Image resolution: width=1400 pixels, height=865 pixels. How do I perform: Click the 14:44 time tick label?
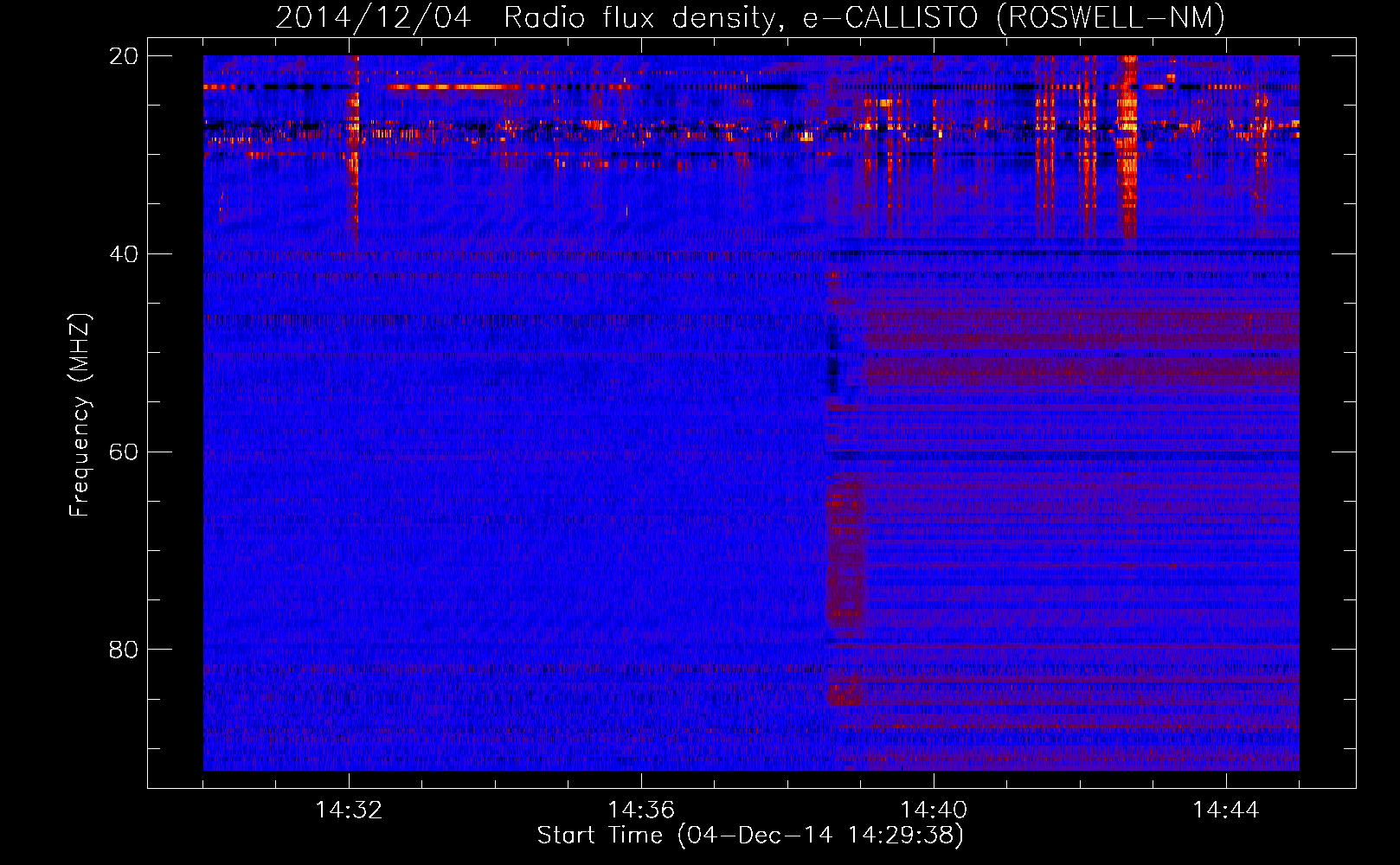point(1226,811)
